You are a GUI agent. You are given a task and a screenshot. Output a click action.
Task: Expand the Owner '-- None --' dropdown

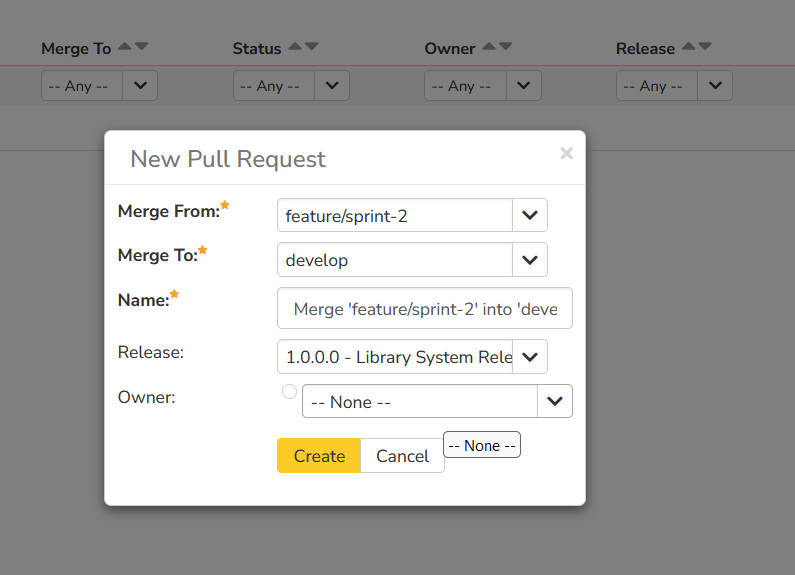tap(554, 402)
